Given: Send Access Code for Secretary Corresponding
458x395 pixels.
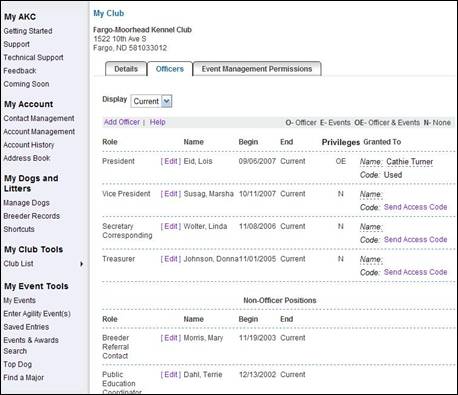Looking at the screenshot, I should [415, 240].
